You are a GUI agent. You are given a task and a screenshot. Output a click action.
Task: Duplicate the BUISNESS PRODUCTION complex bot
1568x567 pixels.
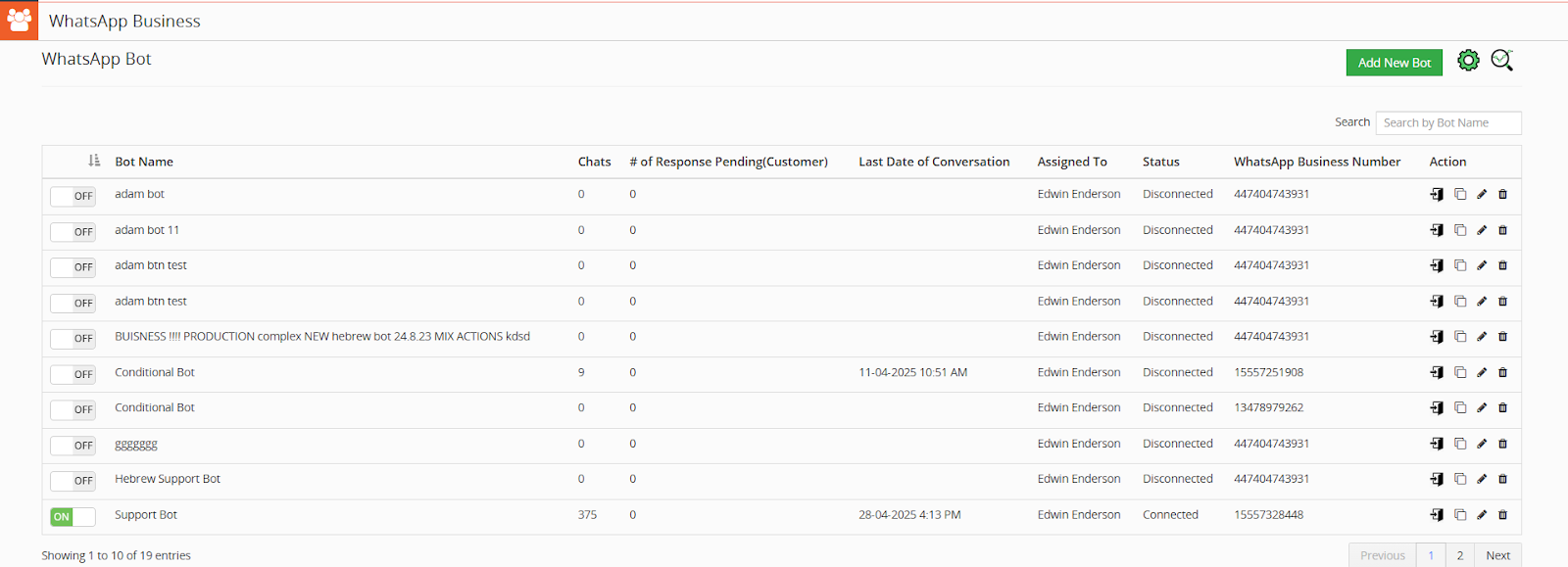1460,337
